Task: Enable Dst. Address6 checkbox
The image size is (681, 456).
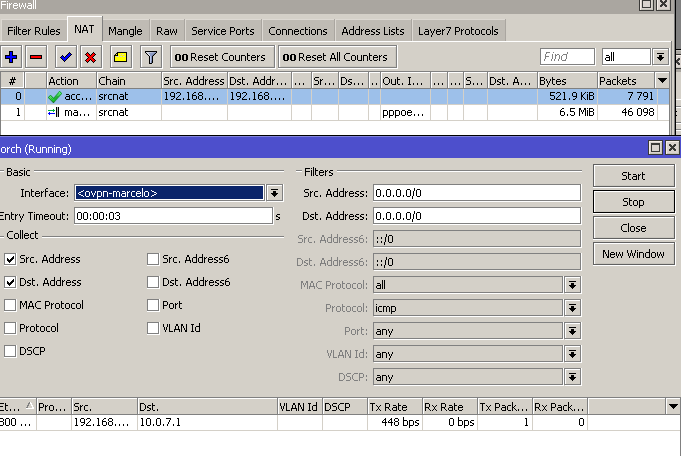Action: pyautogui.click(x=153, y=282)
